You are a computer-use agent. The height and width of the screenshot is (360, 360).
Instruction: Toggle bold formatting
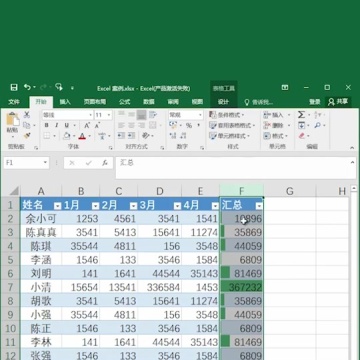(x=47, y=125)
